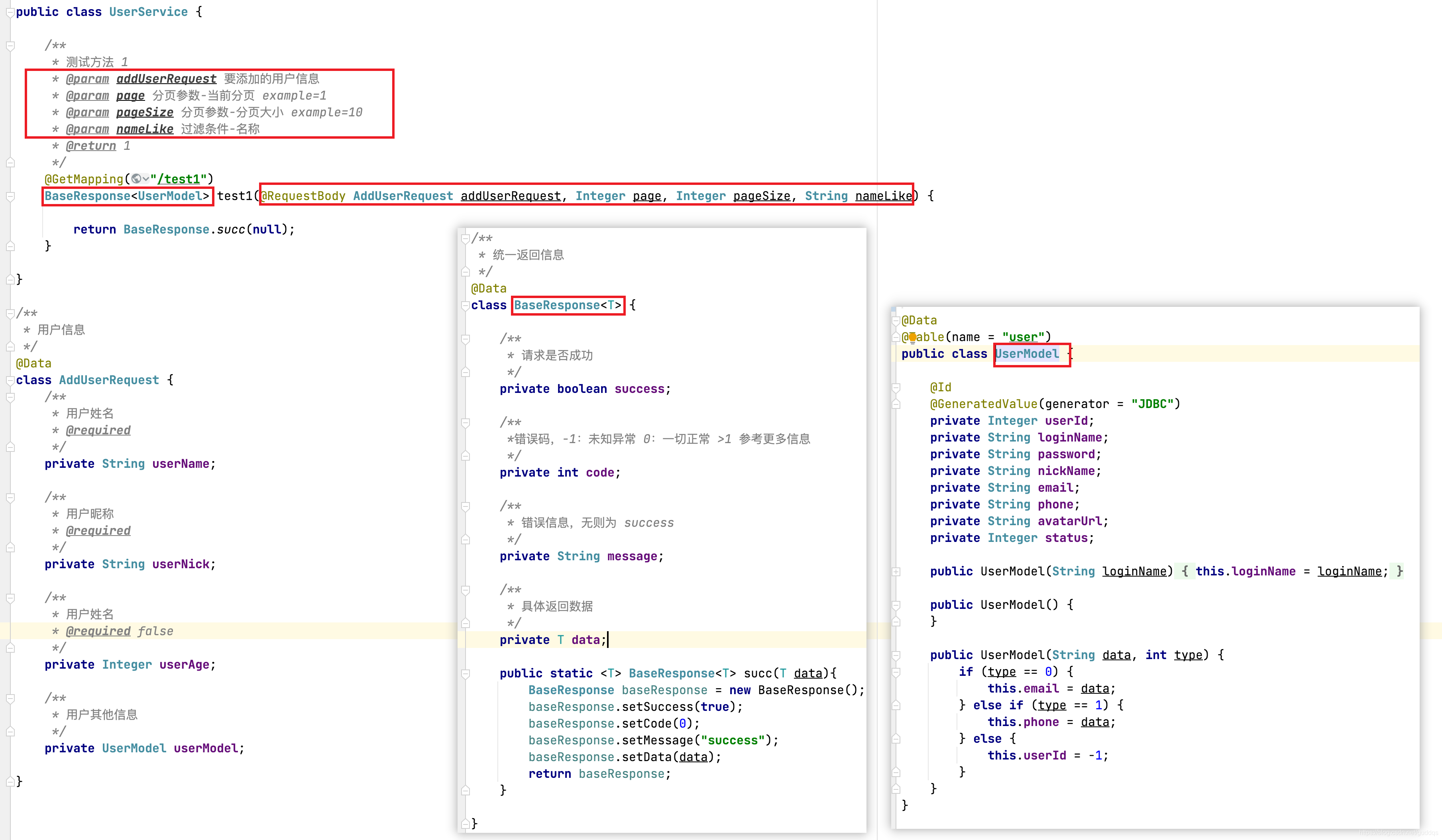1442x840 pixels.
Task: Click the addUserRequest @param link in Javadoc
Action: [x=166, y=79]
